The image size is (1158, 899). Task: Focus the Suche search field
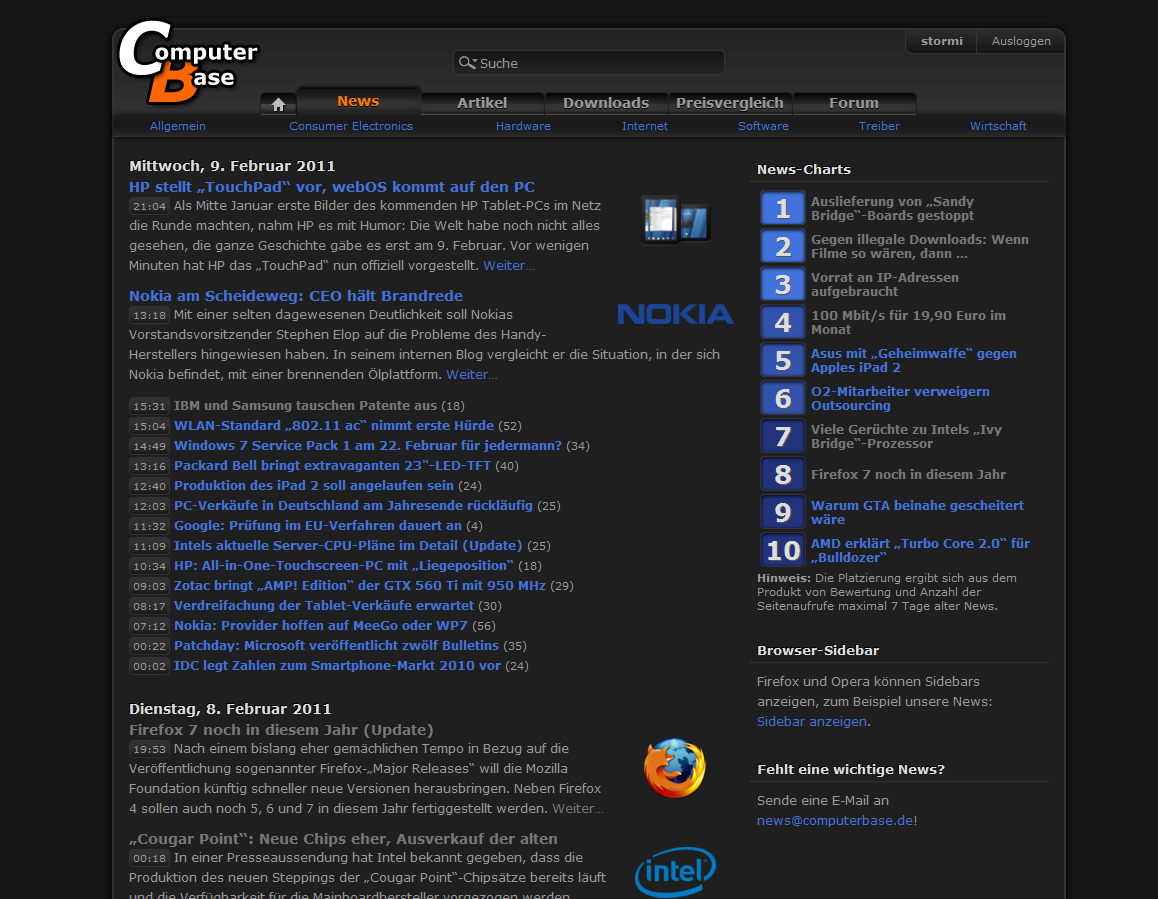pos(589,63)
